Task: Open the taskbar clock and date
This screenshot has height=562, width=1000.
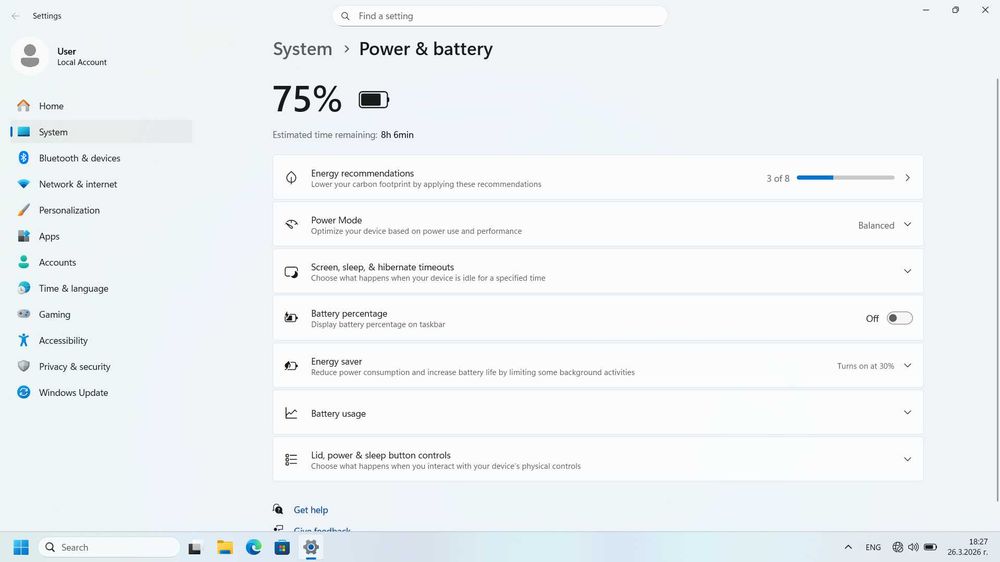Action: tap(967, 547)
